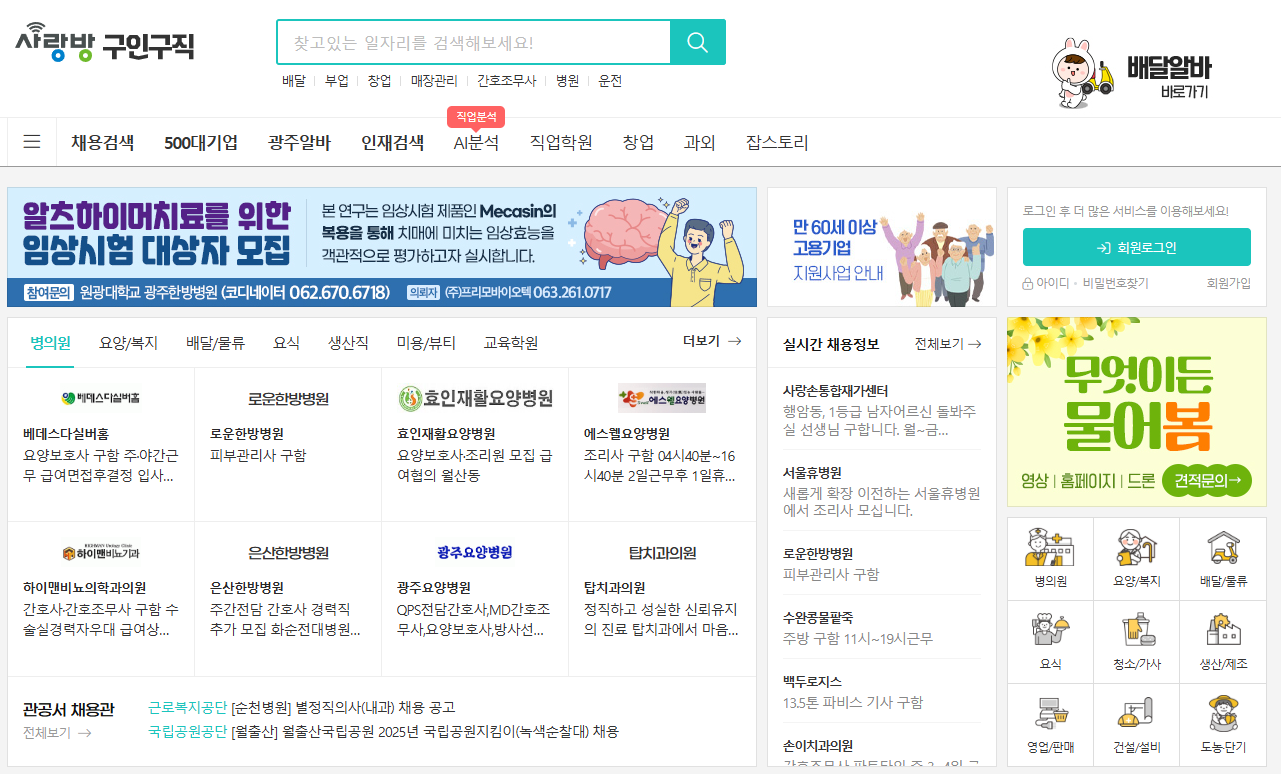Open 서울휴병원 realtime listing
1281x774 pixels.
coord(882,491)
